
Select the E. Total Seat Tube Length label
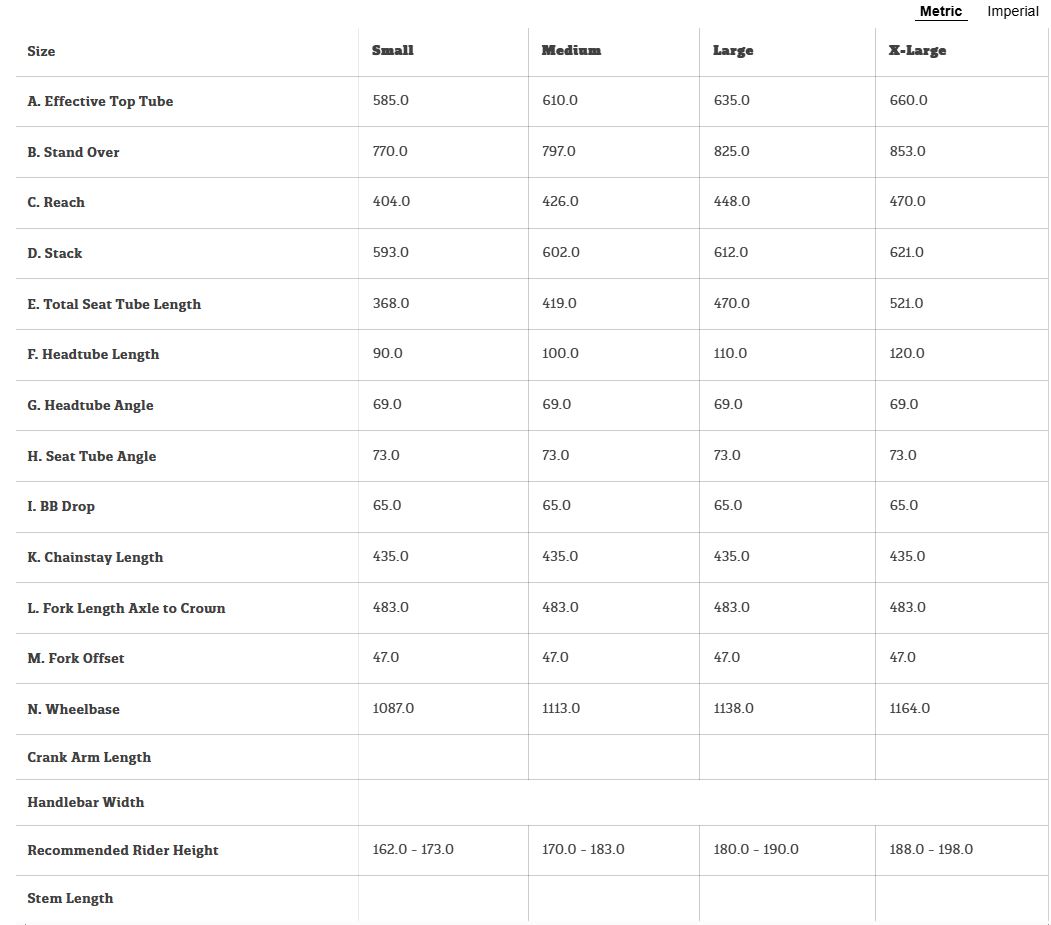coord(114,304)
